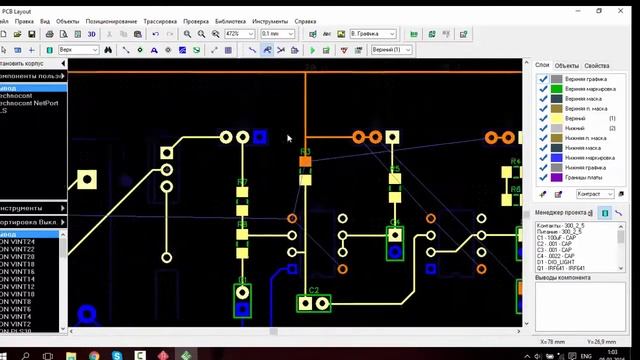This screenshot has height=360, width=640.
Task: Open the Skype icon in Windows taskbar
Action: (117, 356)
